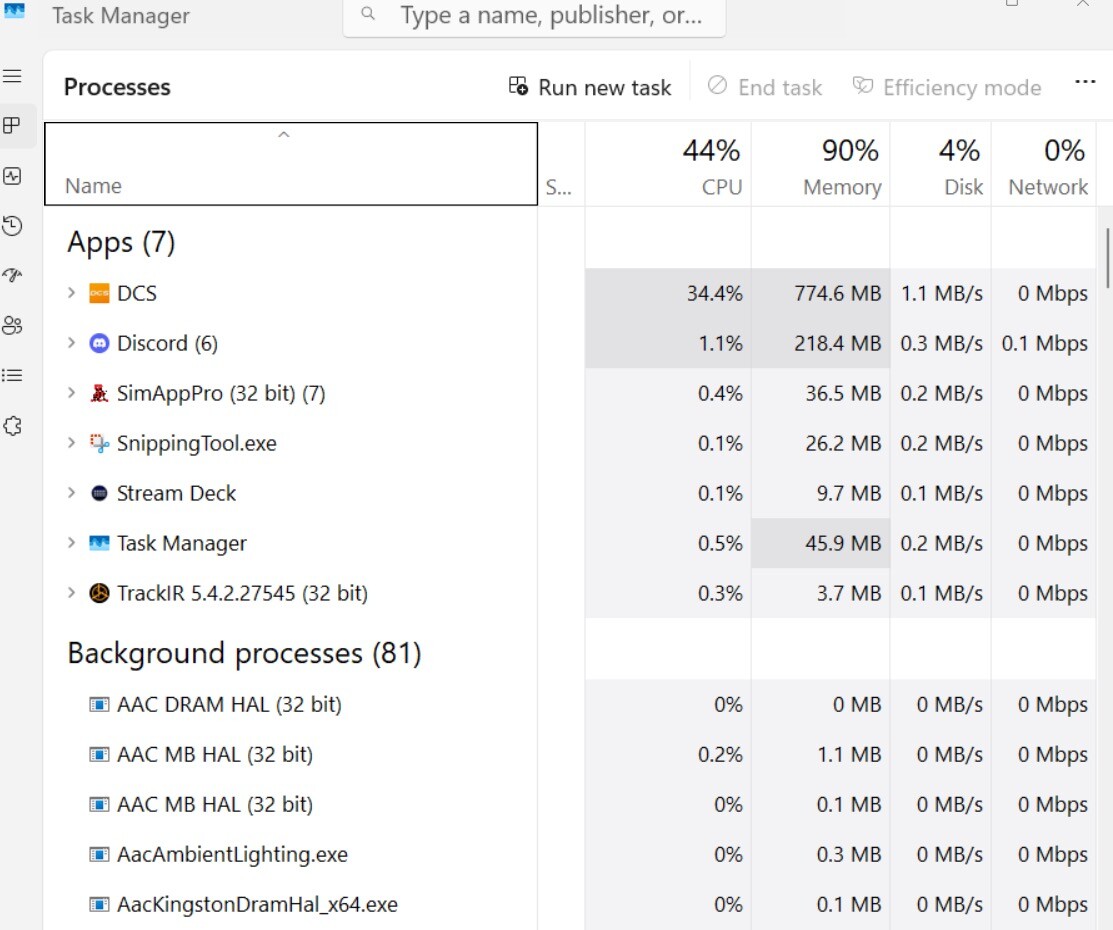
Task: Click the Discord app icon
Action: click(99, 344)
